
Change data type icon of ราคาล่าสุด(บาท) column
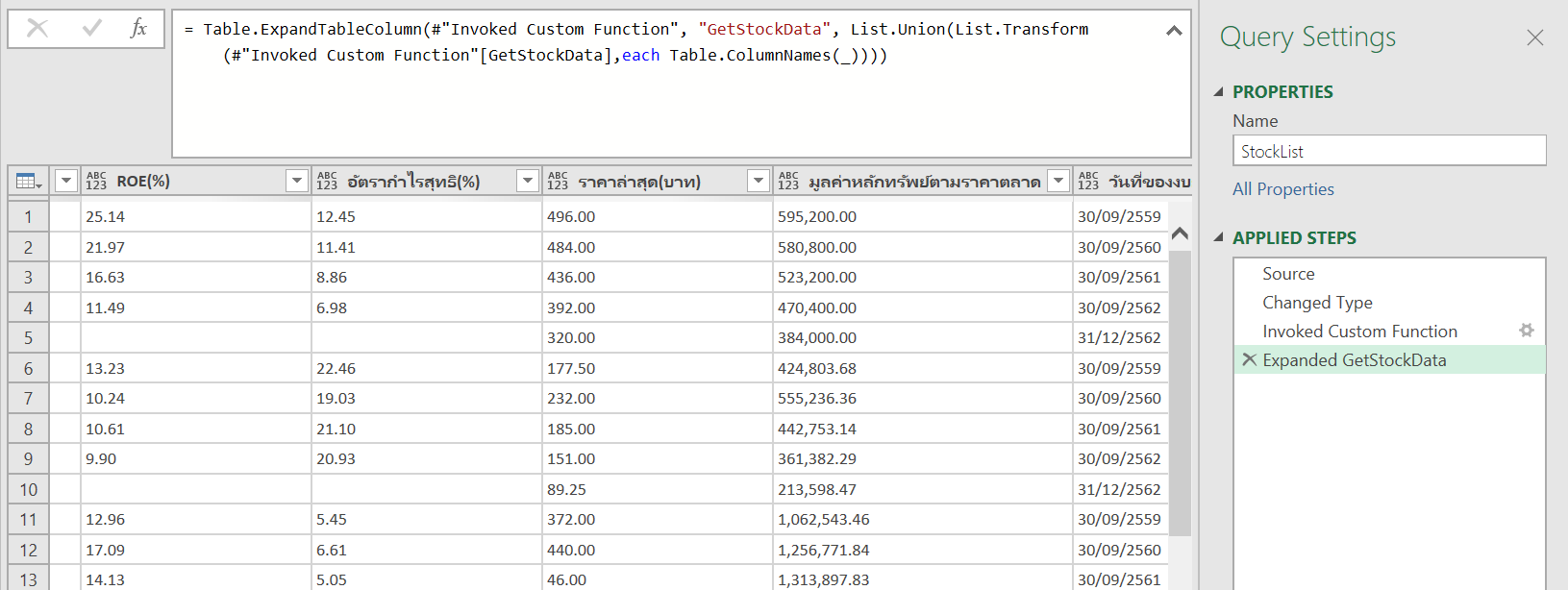(x=558, y=181)
